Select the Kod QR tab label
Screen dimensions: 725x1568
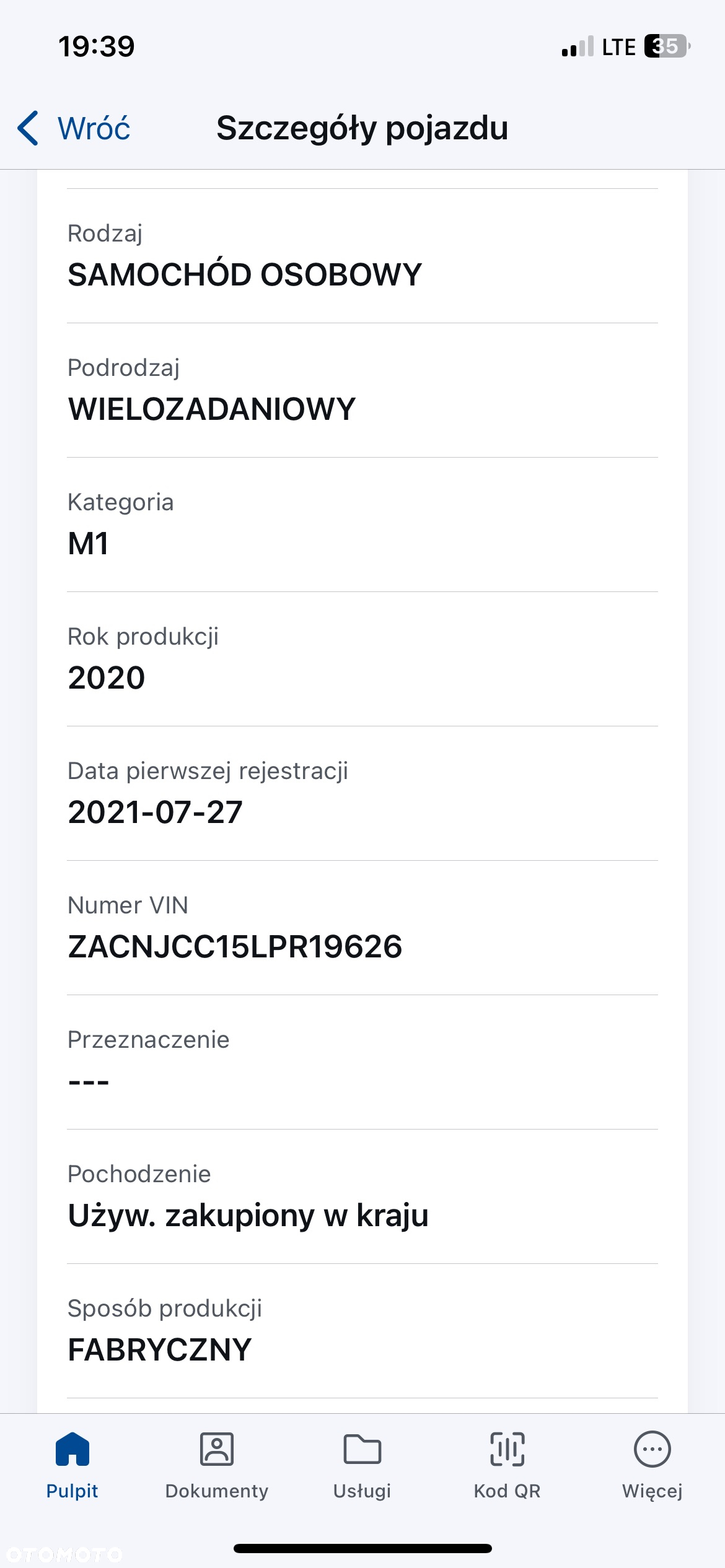[x=507, y=1491]
